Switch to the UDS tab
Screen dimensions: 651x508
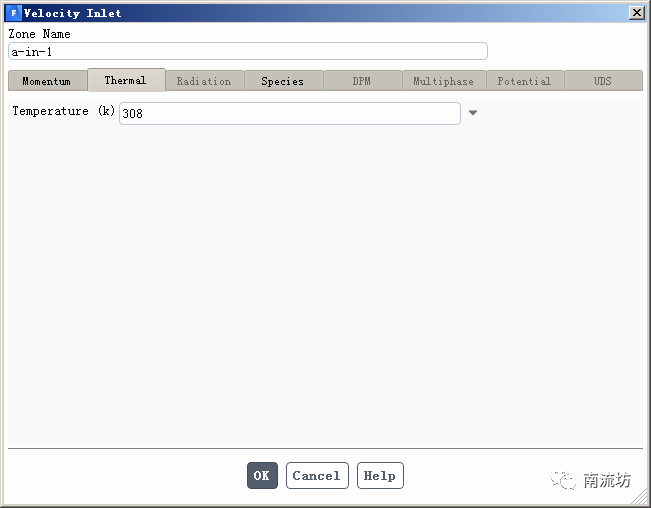(x=604, y=81)
